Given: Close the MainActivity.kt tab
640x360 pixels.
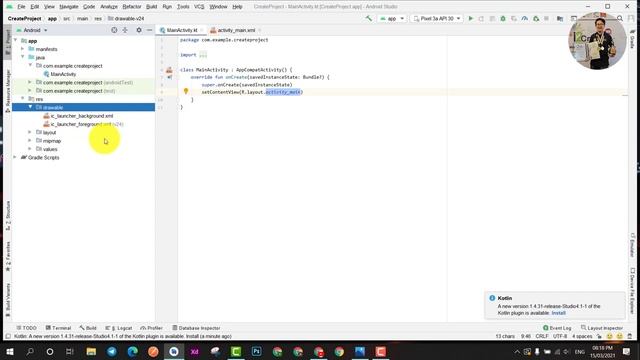Looking at the screenshot, I should (202, 30).
